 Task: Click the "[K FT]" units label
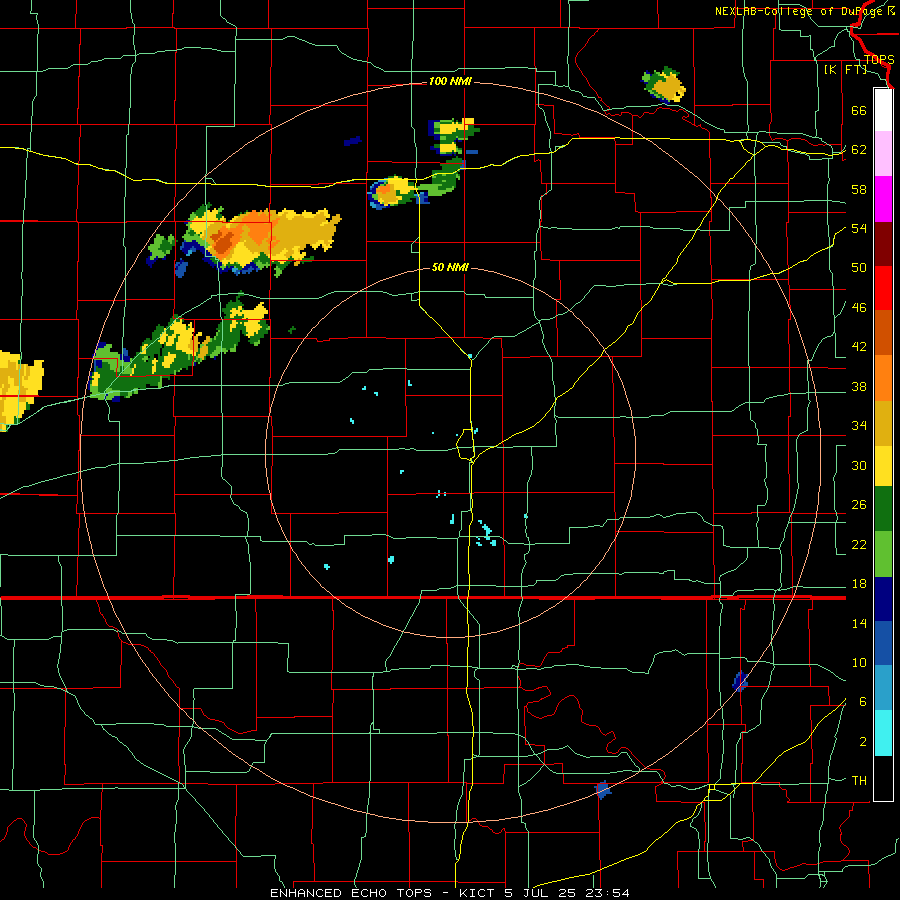[x=845, y=70]
